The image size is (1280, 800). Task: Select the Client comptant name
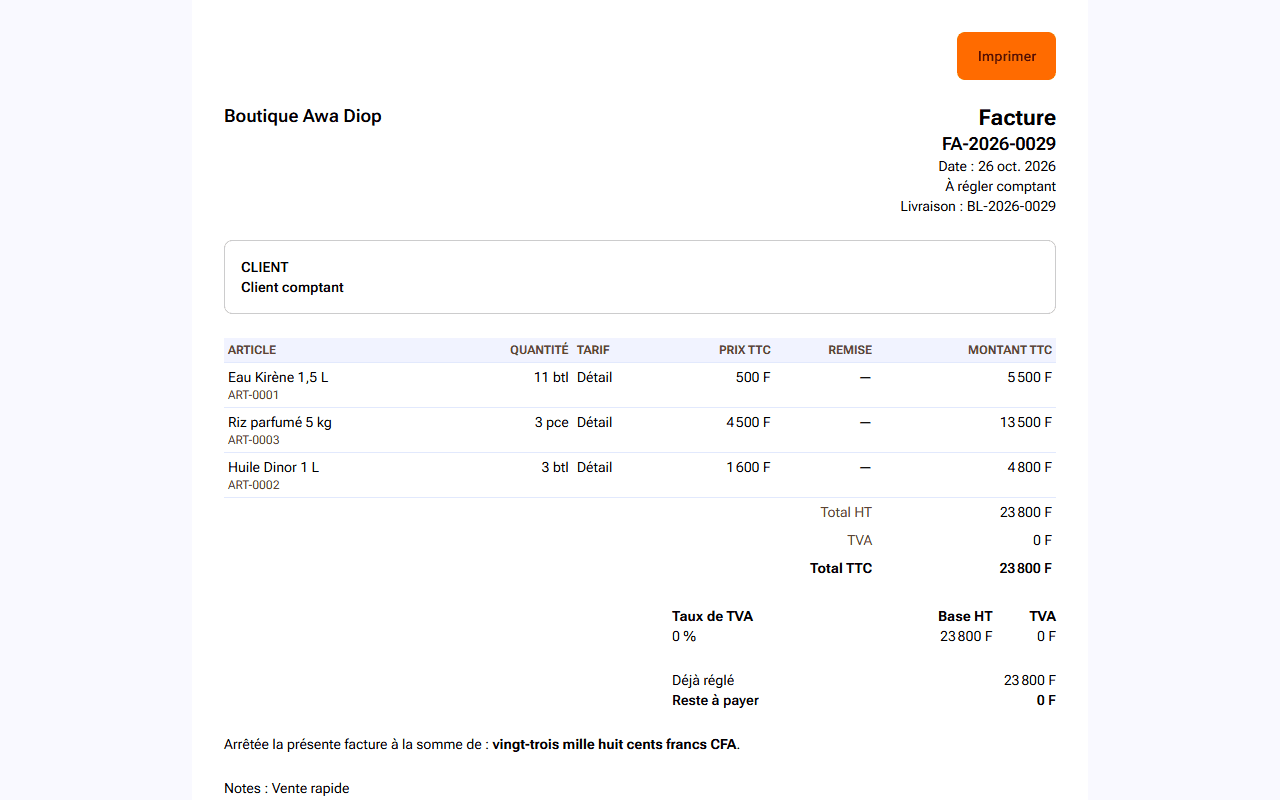(292, 287)
